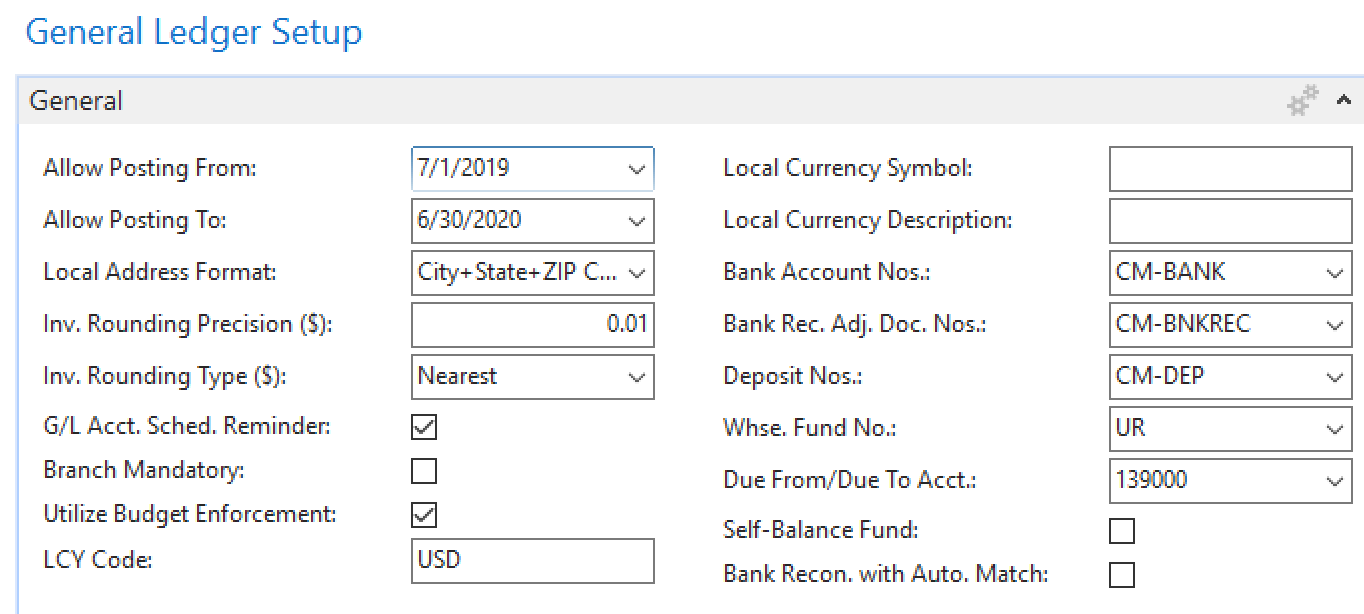Image resolution: width=1364 pixels, height=614 pixels.
Task: Open the Inv. Rounding Type dropdown
Action: click(636, 377)
